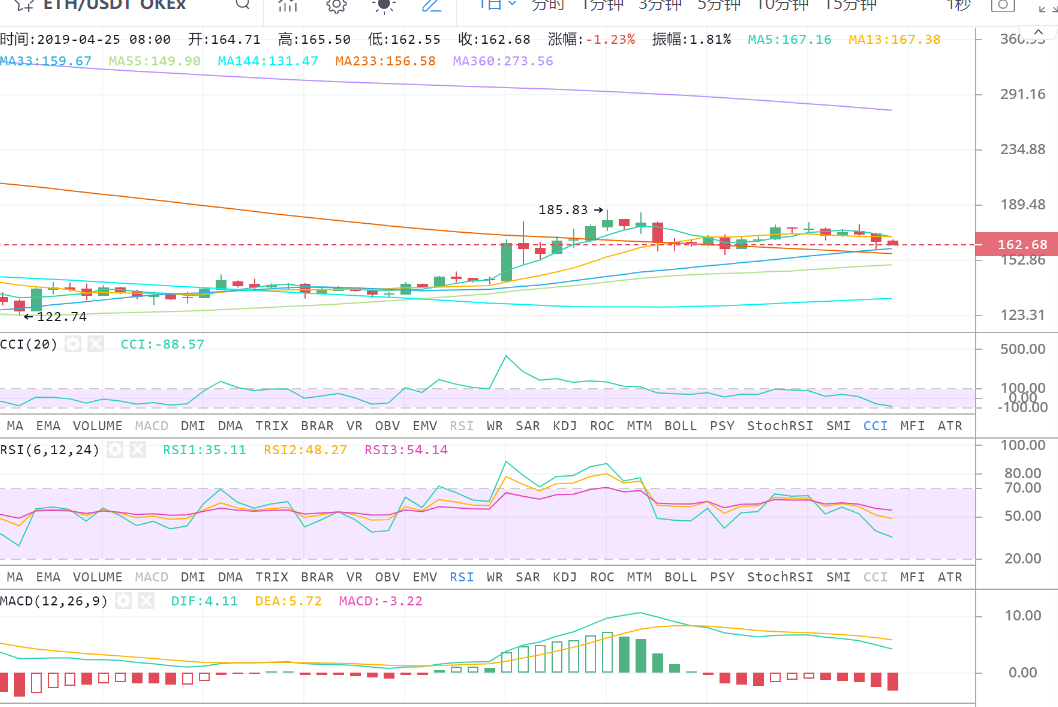The width and height of the screenshot is (1058, 707).
Task: Click the RSI2:48.27 readout
Action: coord(305,449)
